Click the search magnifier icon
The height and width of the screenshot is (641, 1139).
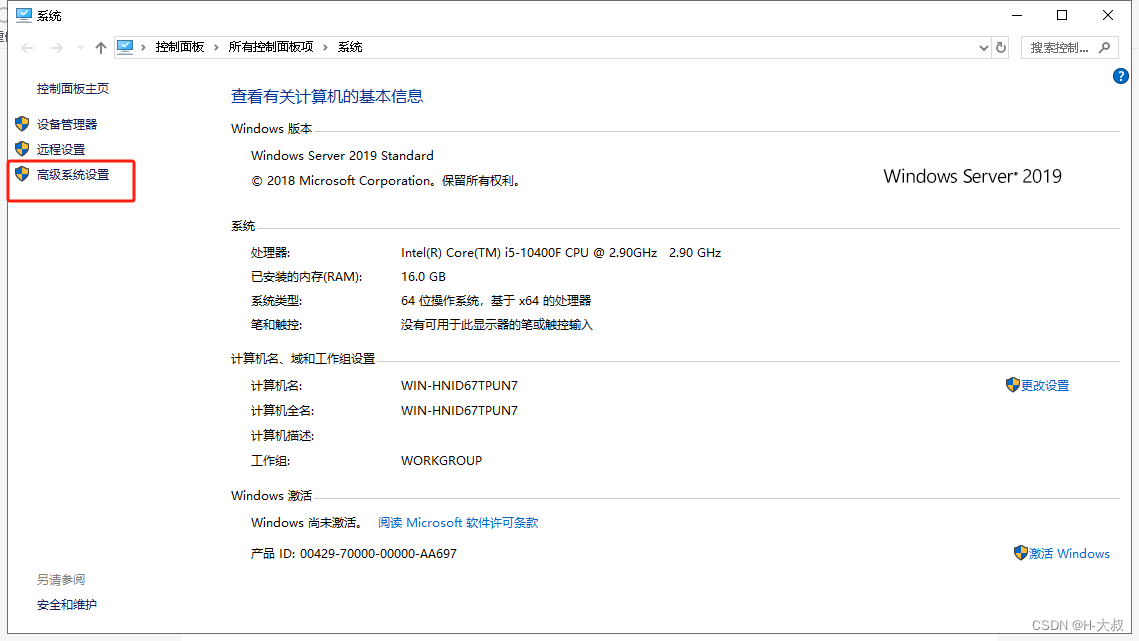point(1105,48)
